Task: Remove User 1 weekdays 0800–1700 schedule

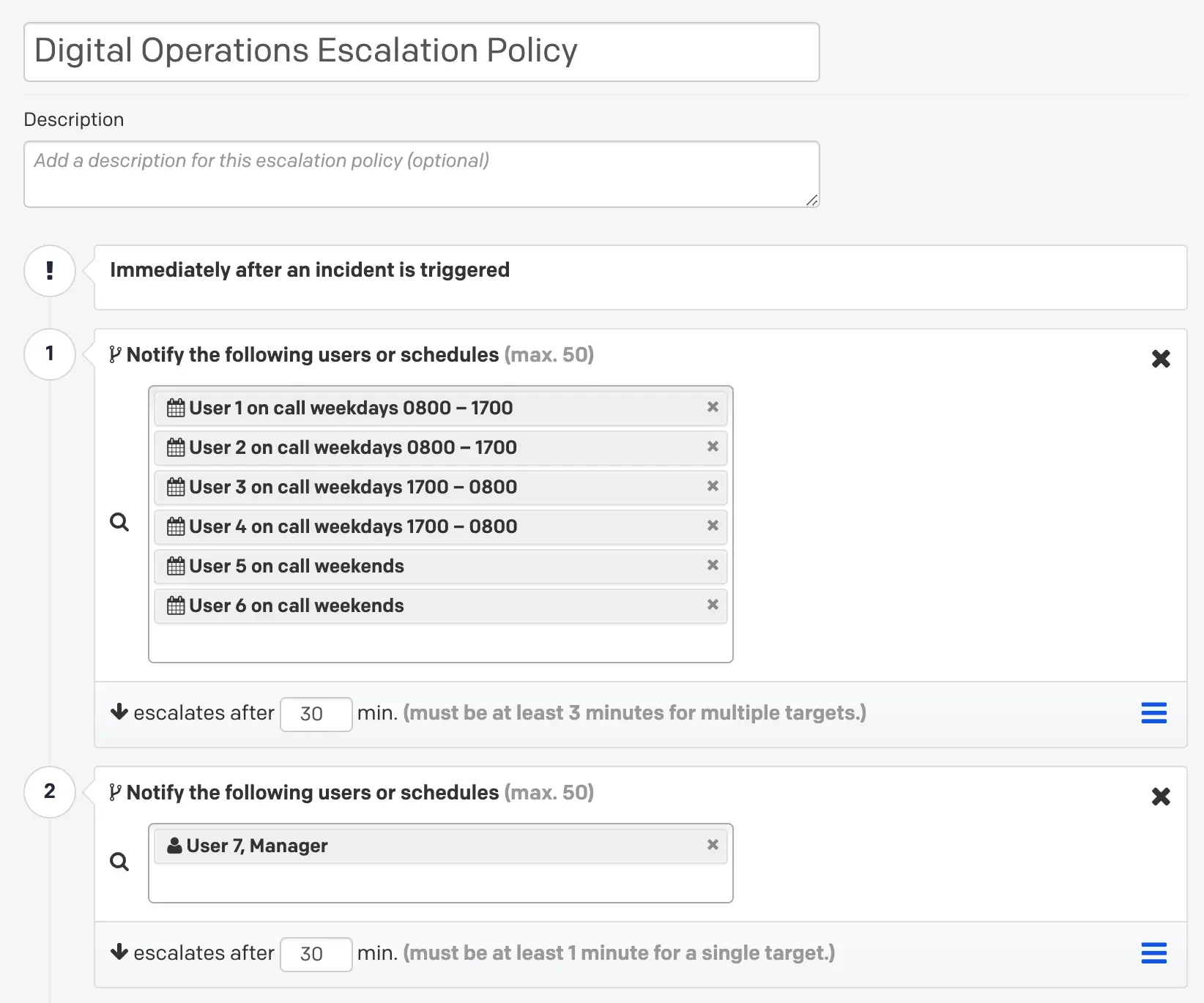Action: coord(712,407)
